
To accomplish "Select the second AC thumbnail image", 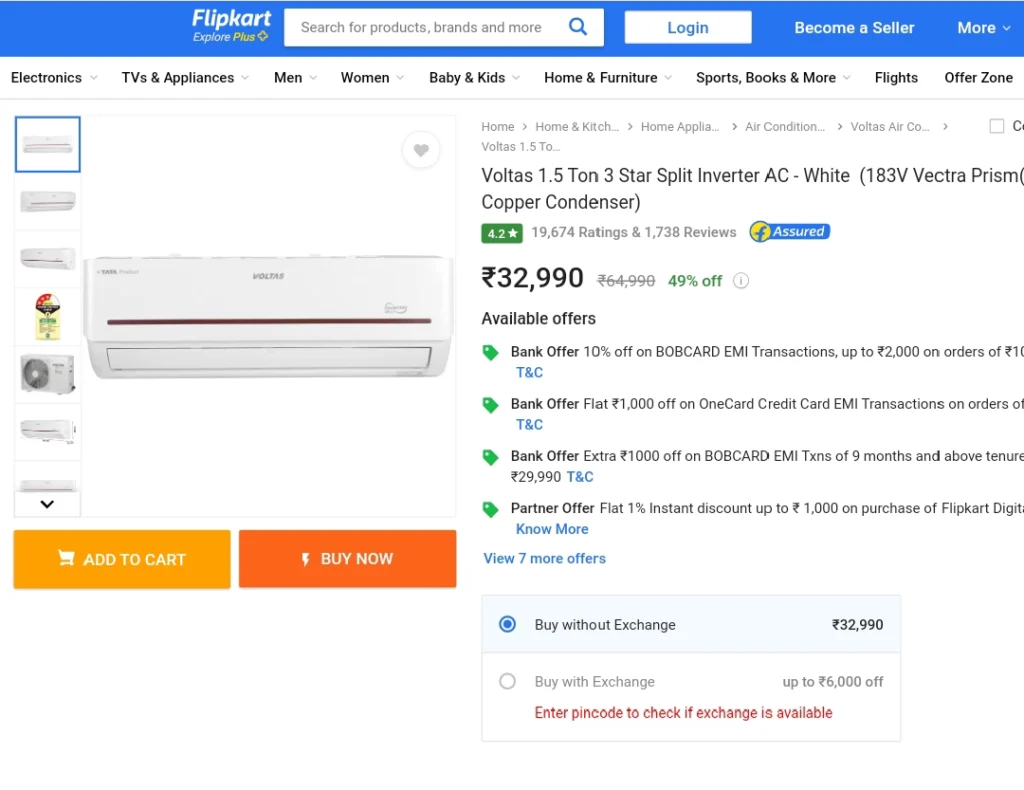I will 48,201.
